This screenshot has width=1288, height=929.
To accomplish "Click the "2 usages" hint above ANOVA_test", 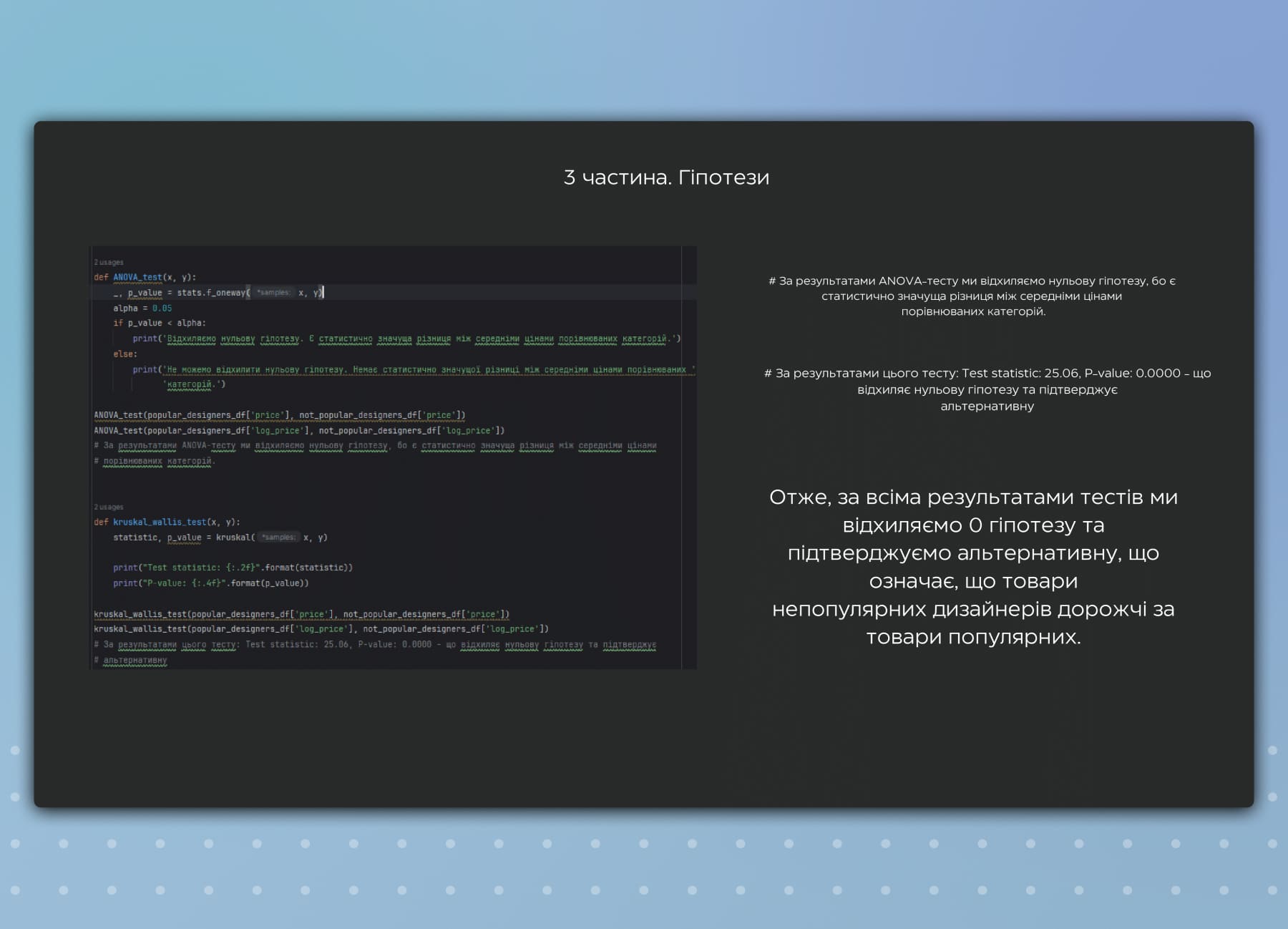I will pyautogui.click(x=109, y=262).
